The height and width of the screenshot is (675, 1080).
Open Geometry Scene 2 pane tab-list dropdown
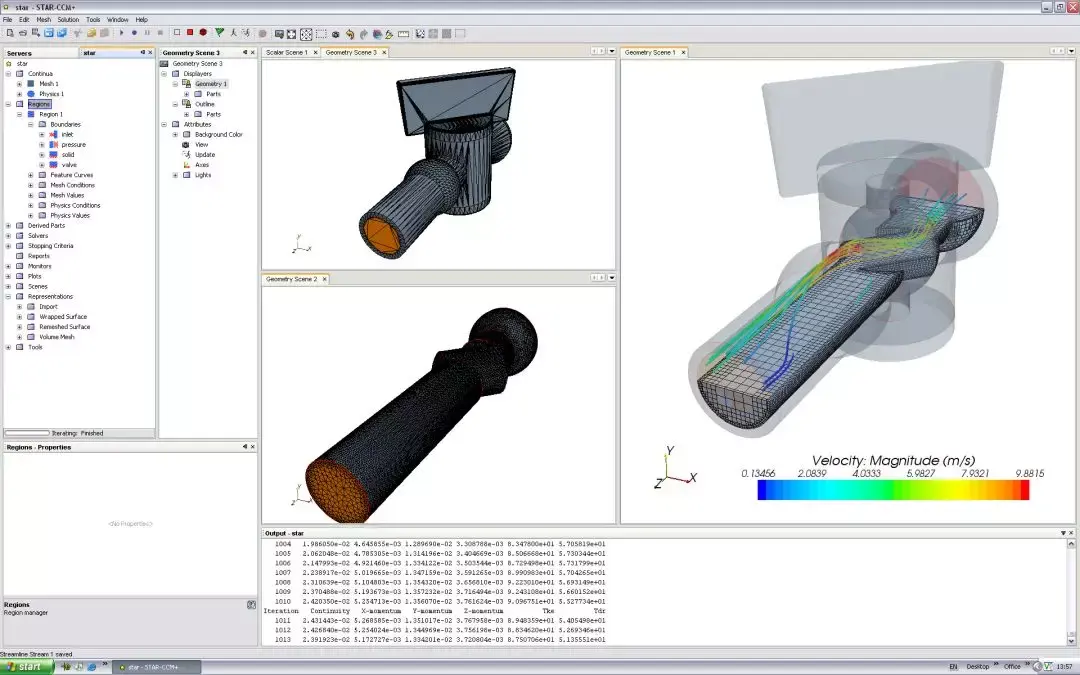point(612,278)
